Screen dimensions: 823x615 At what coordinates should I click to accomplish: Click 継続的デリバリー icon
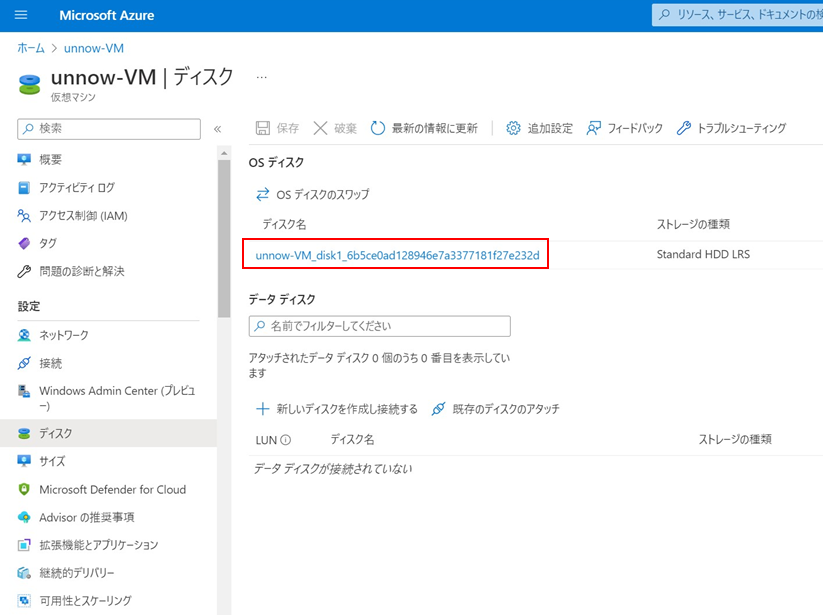24,573
